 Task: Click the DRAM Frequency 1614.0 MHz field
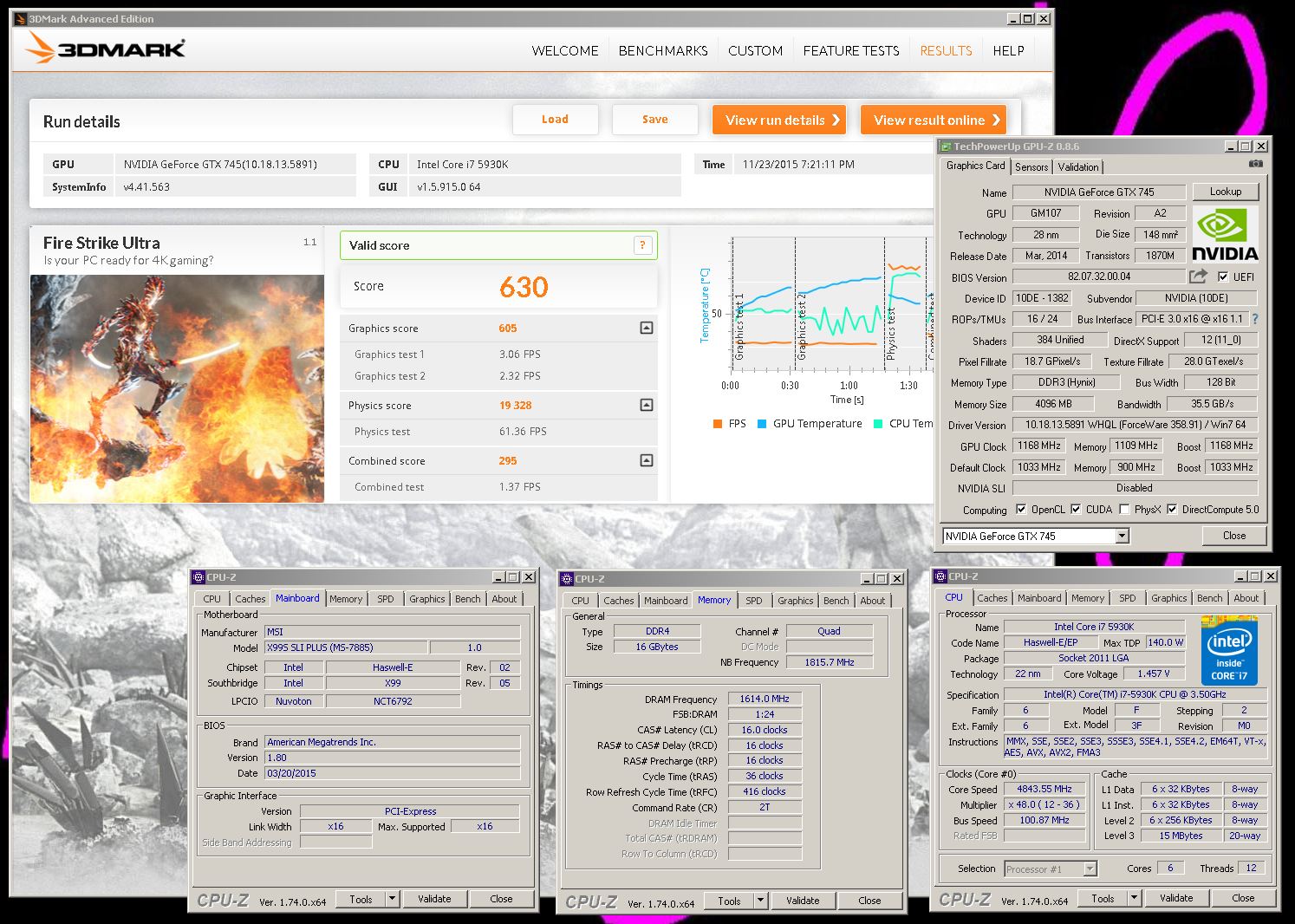[765, 699]
